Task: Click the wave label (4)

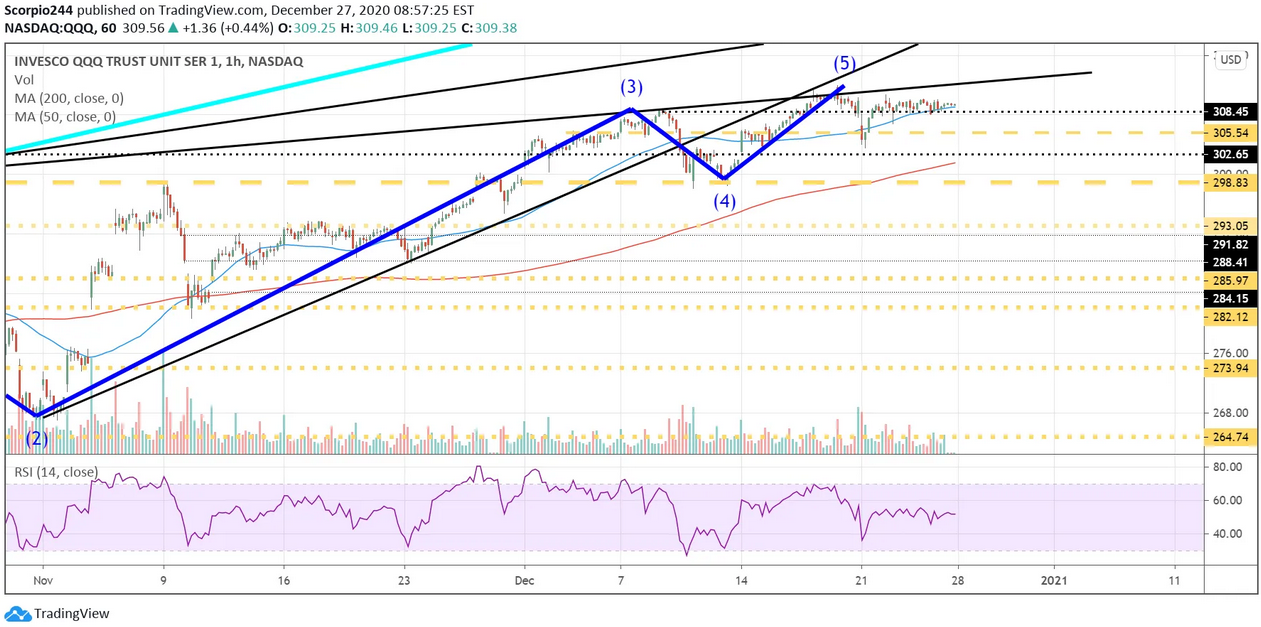Action: (725, 201)
